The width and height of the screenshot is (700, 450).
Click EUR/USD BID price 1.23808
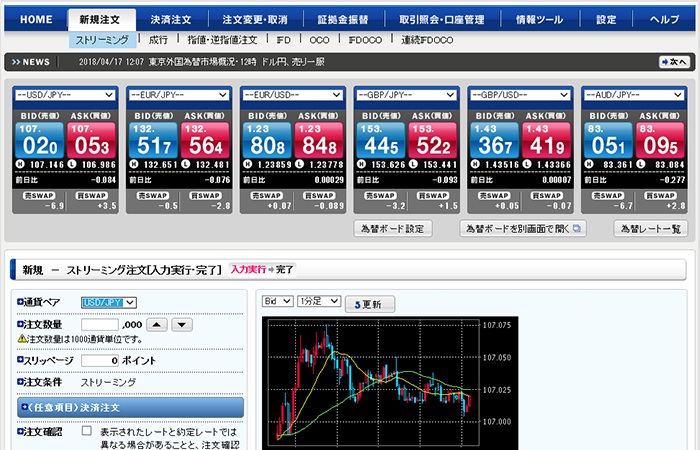pyautogui.click(x=267, y=140)
